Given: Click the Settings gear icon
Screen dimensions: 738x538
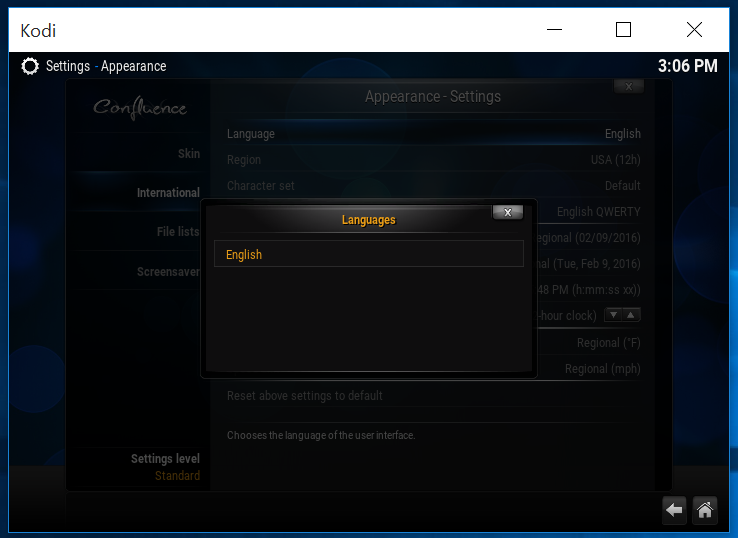Looking at the screenshot, I should 30,66.
